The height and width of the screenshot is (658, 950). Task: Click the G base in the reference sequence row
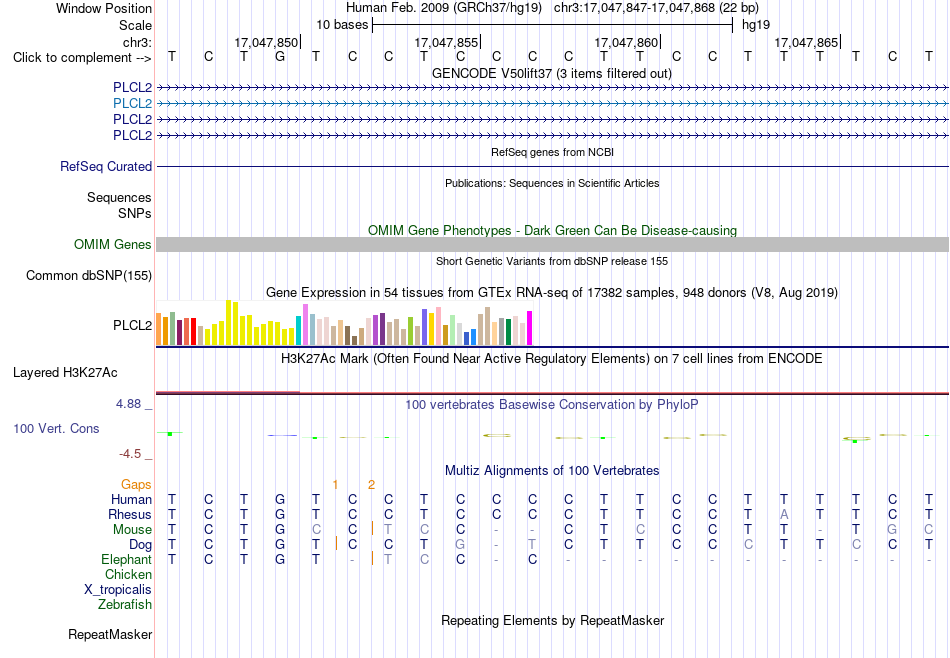pyautogui.click(x=280, y=57)
